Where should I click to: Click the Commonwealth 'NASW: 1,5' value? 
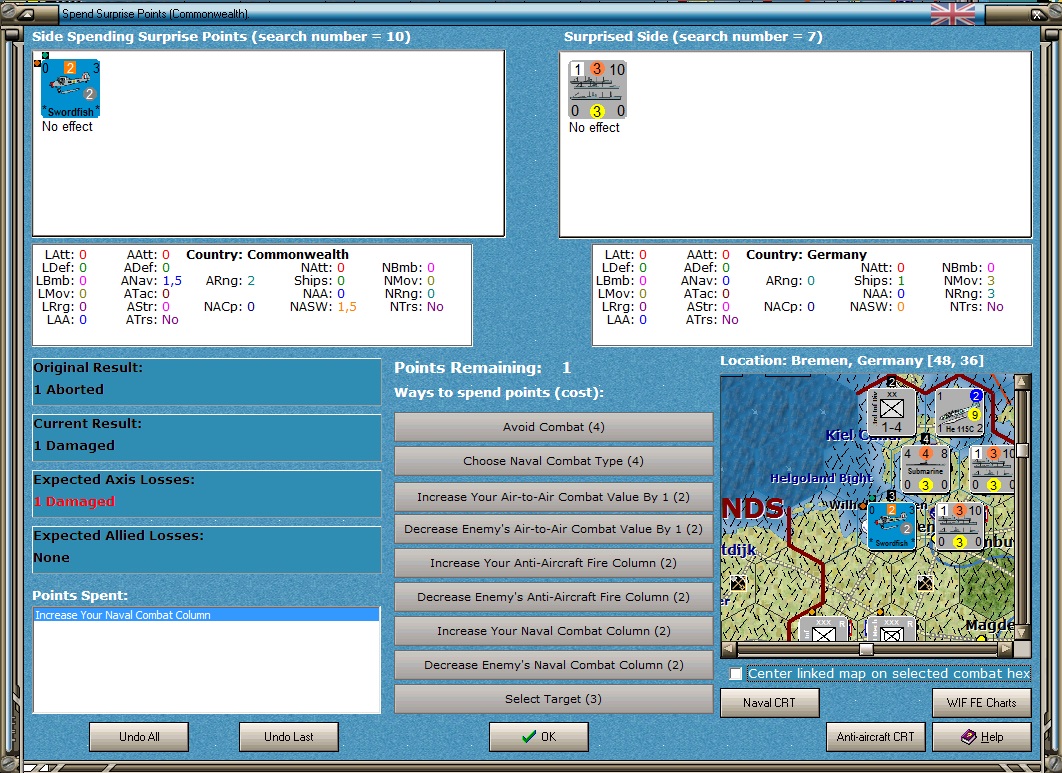[x=347, y=307]
